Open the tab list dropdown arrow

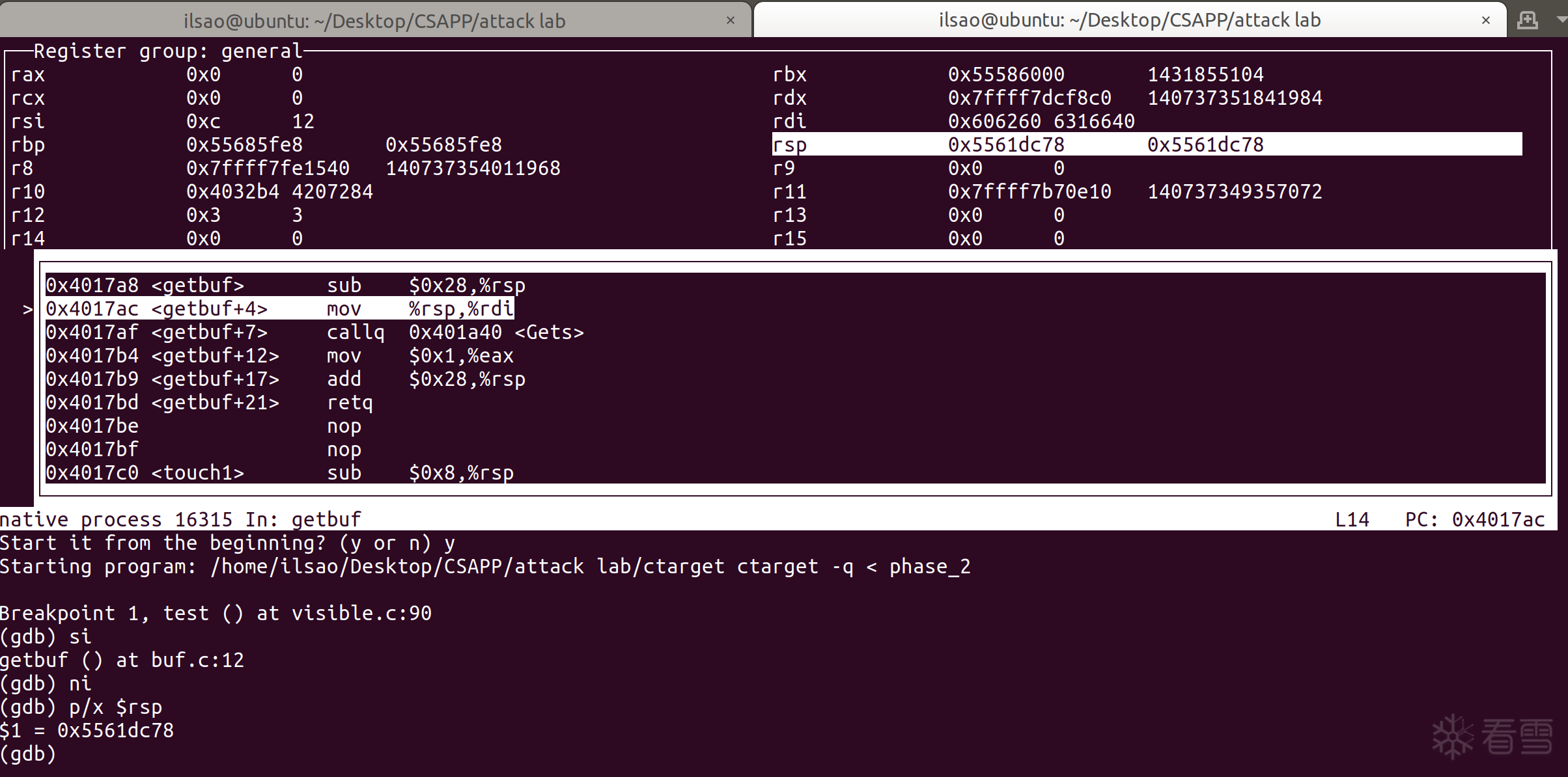tap(1560, 20)
